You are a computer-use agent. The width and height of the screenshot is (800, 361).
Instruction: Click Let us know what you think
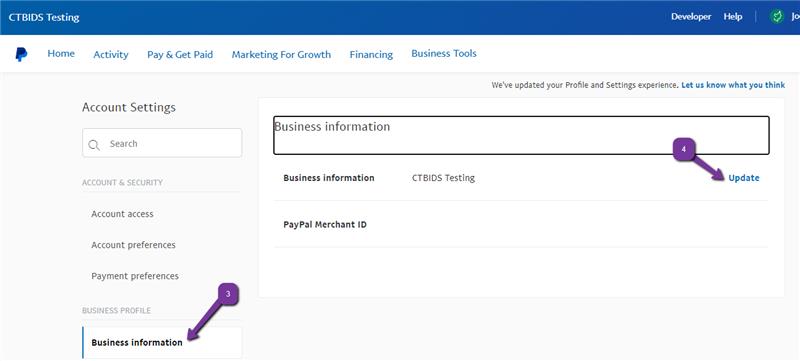tap(733, 85)
